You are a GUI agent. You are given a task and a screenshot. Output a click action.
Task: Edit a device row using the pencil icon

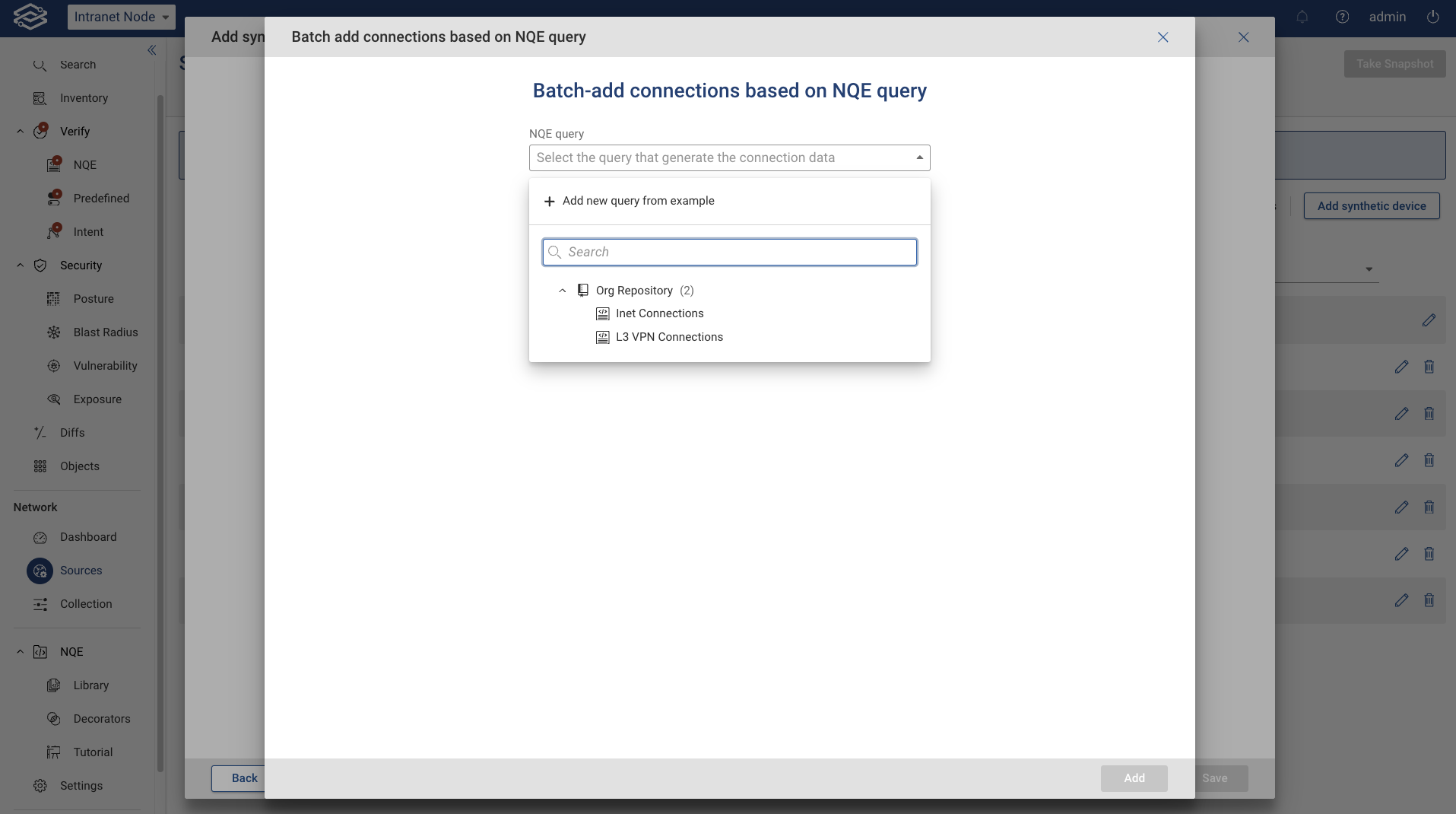(x=1401, y=367)
